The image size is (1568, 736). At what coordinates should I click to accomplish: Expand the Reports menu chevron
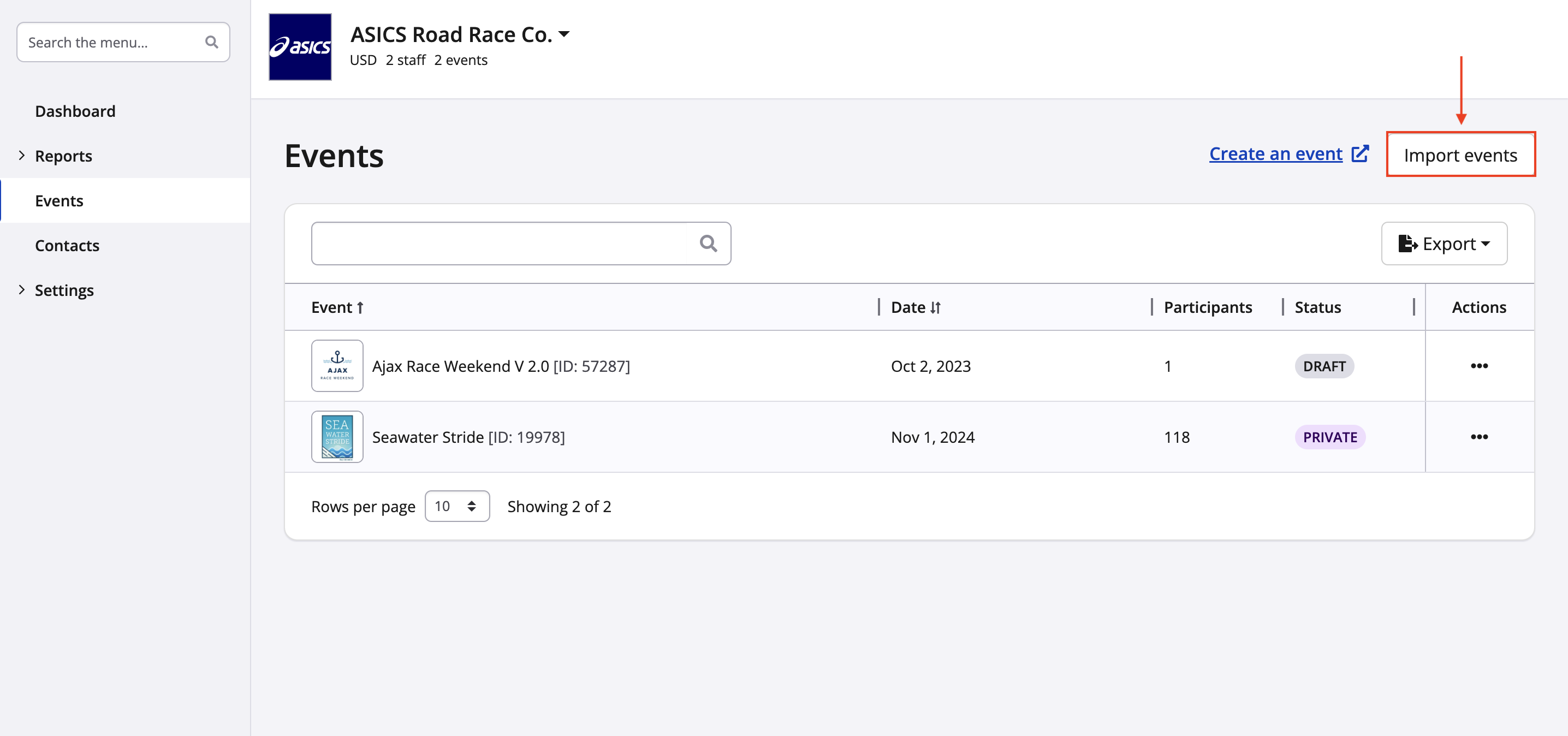click(x=22, y=156)
